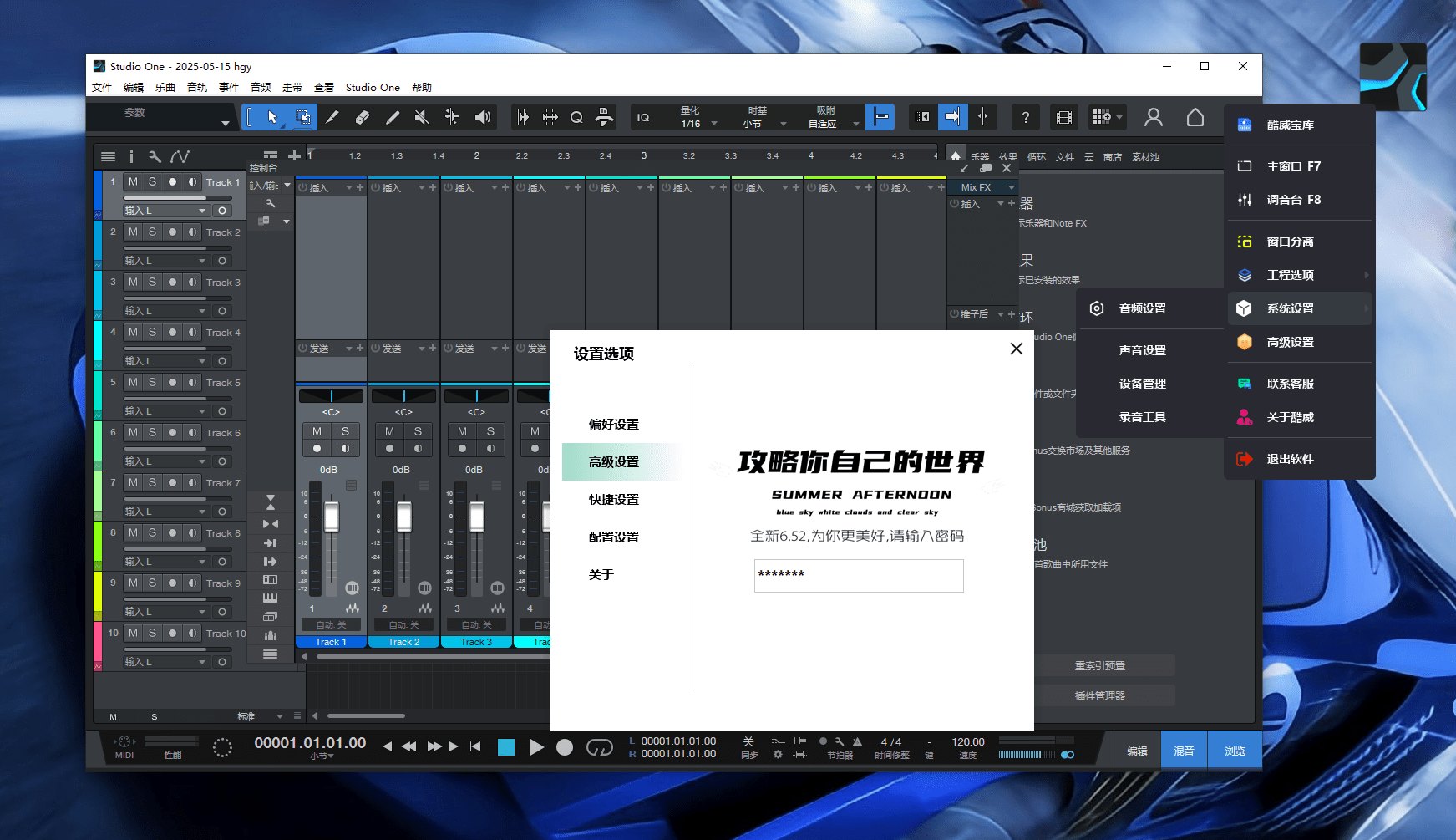Switch to 浏览 view button
The width and height of the screenshot is (1456, 840).
coord(1235,751)
